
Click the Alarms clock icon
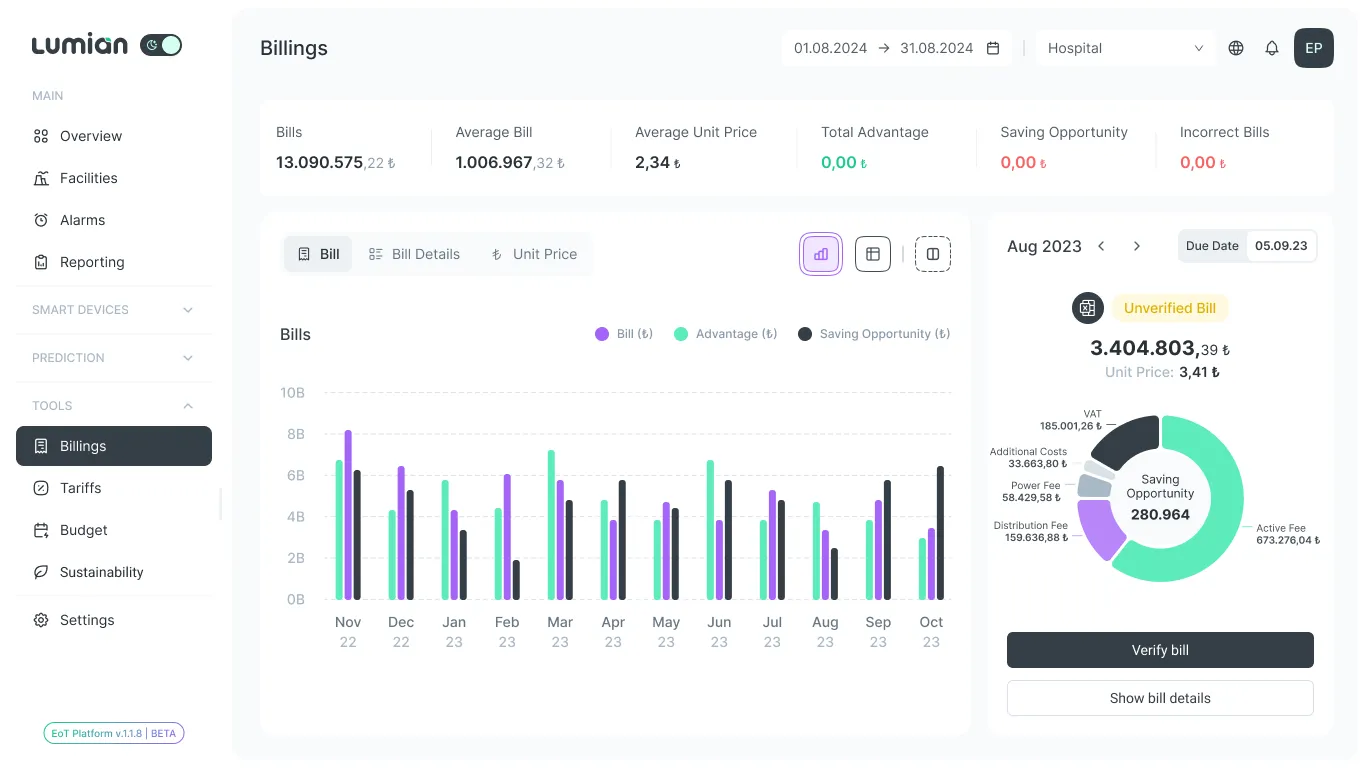pyautogui.click(x=41, y=220)
